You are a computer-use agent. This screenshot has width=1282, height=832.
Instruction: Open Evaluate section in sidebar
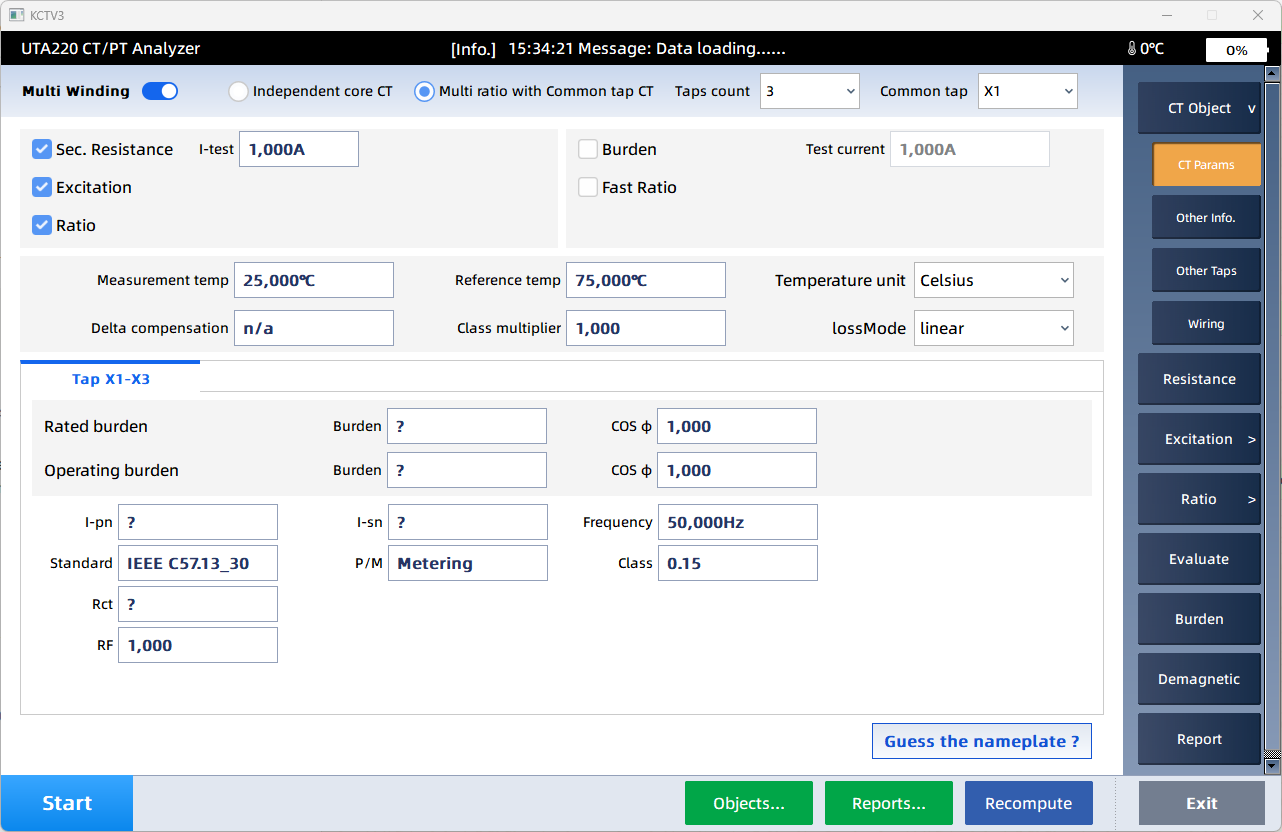pos(1199,559)
